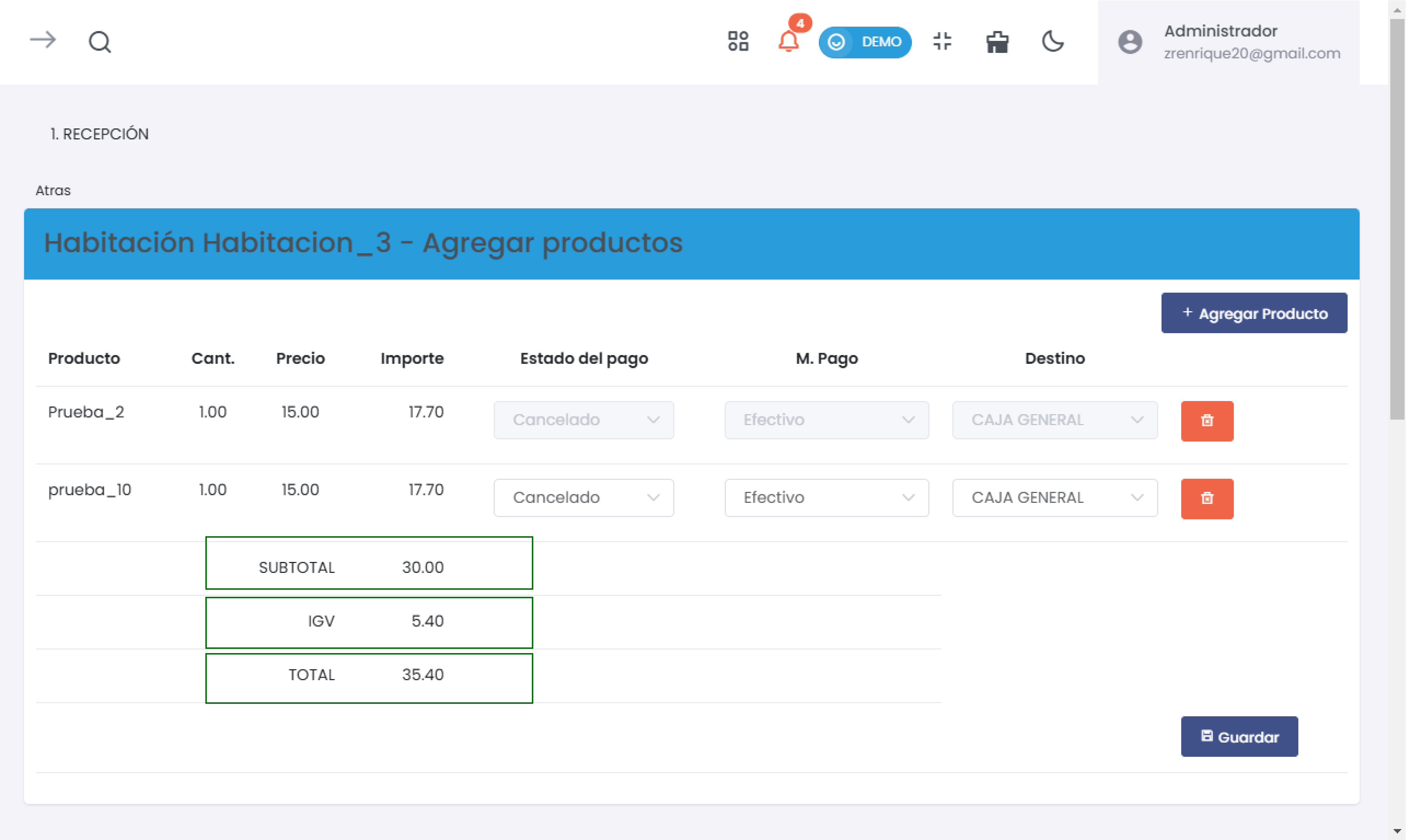Click the cash register icon
1406x840 pixels.
[x=997, y=42]
